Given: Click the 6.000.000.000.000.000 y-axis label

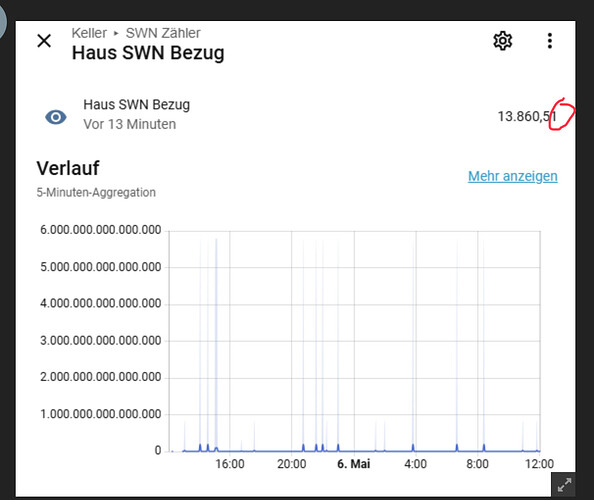Looking at the screenshot, I should [x=101, y=230].
